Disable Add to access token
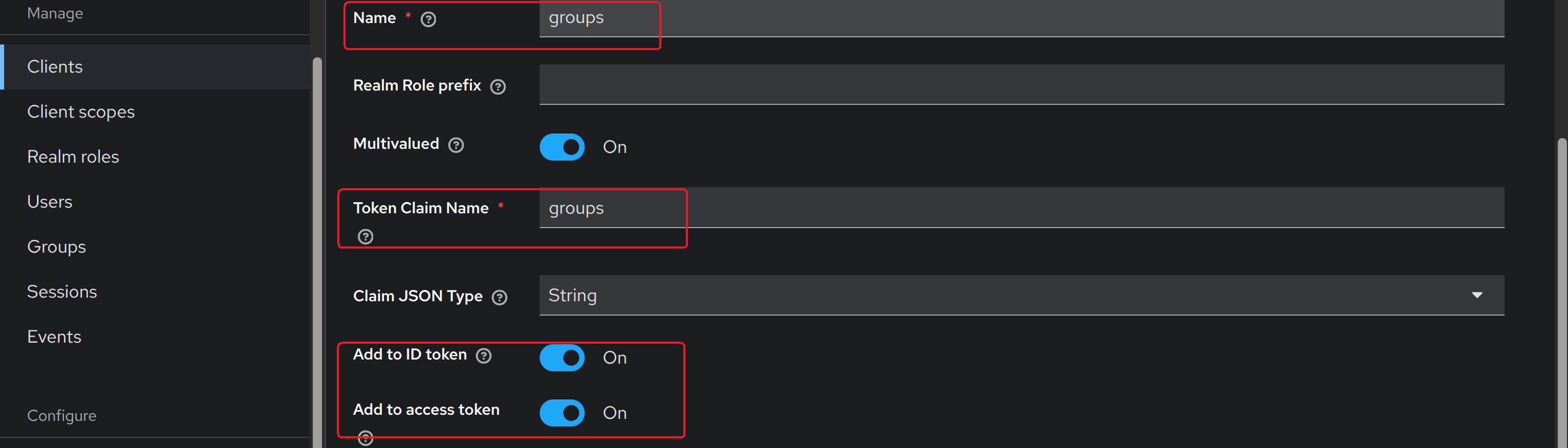 pos(561,413)
